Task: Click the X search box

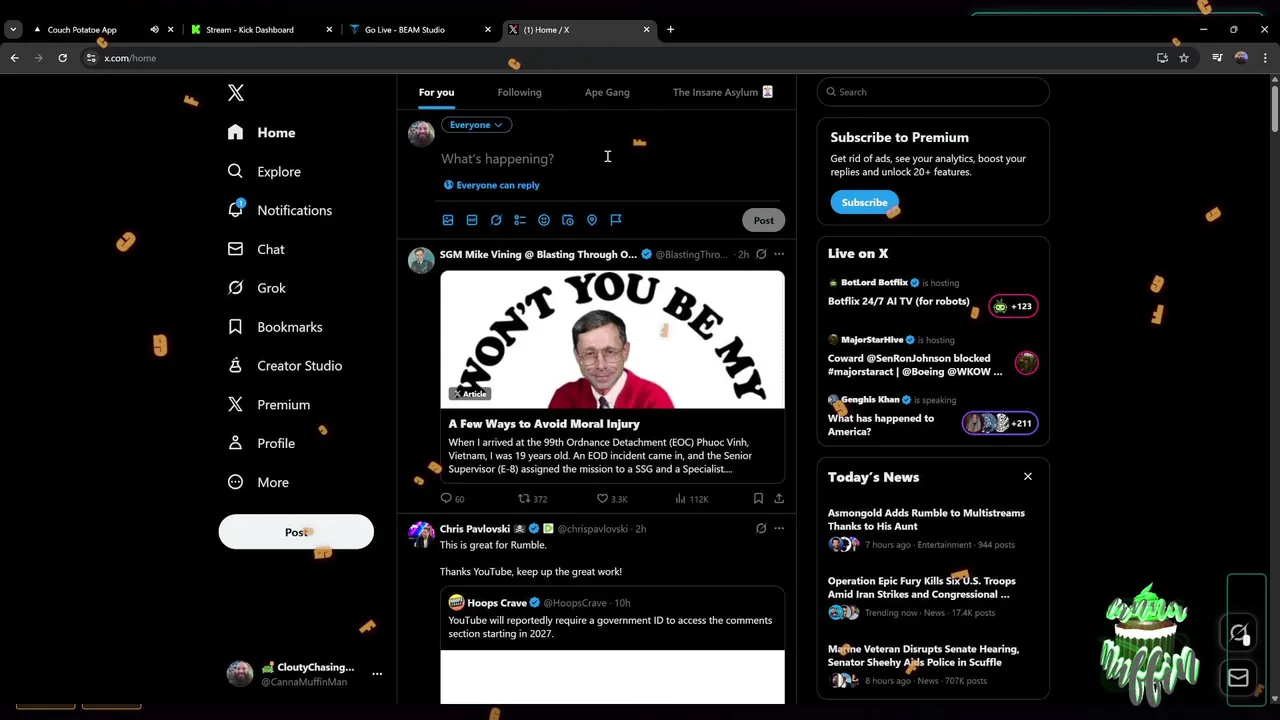Action: pos(933,92)
